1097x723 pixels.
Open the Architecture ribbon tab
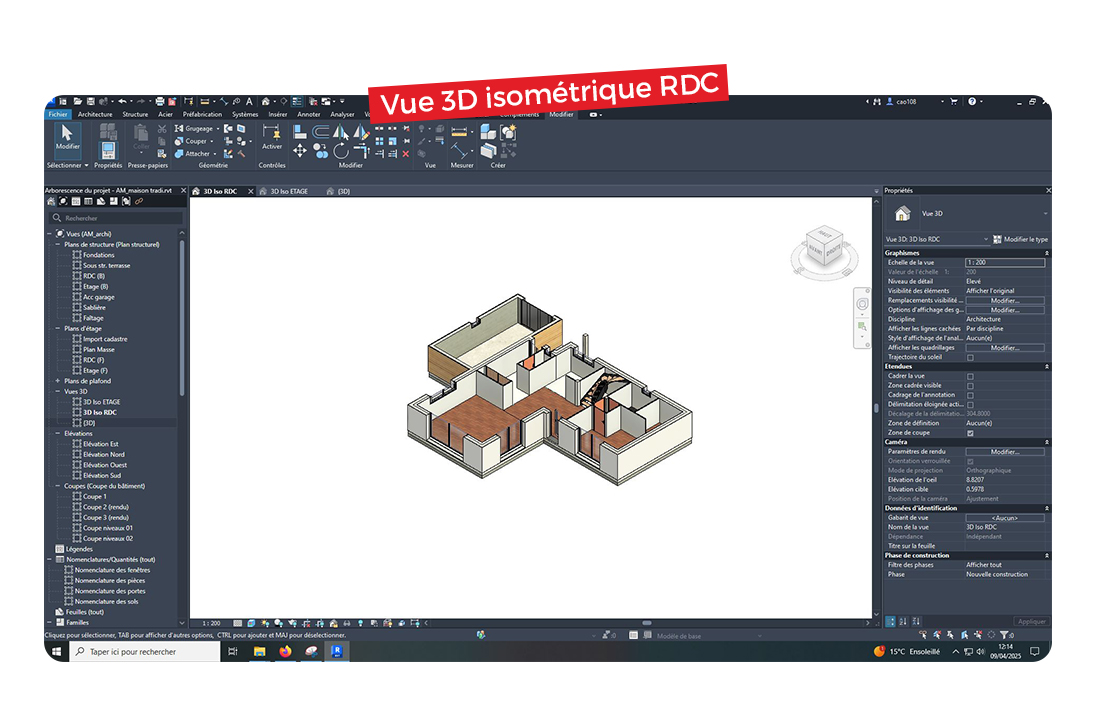point(95,114)
